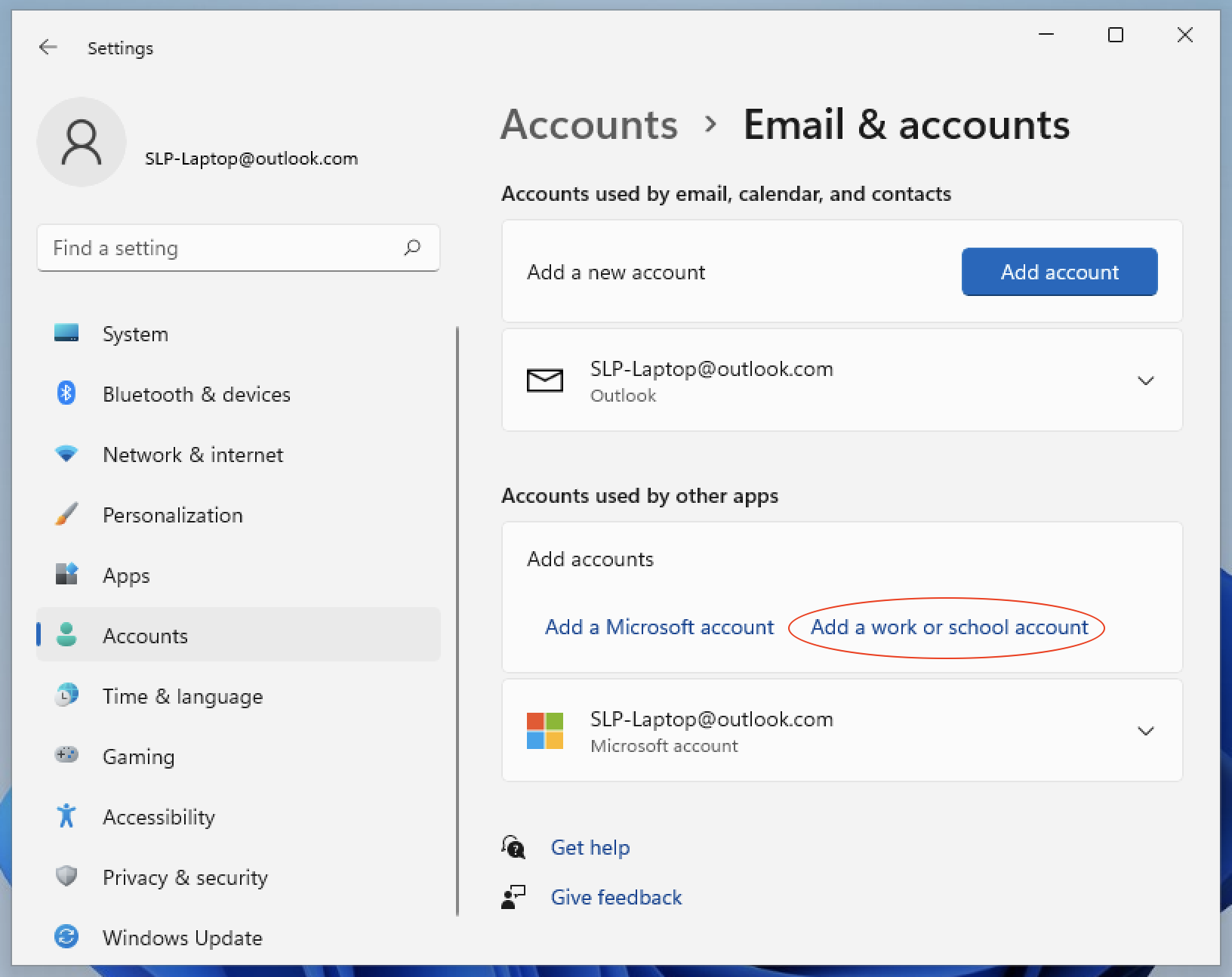Image resolution: width=1232 pixels, height=977 pixels.
Task: Click the Find a setting search box
Action: click(x=238, y=248)
